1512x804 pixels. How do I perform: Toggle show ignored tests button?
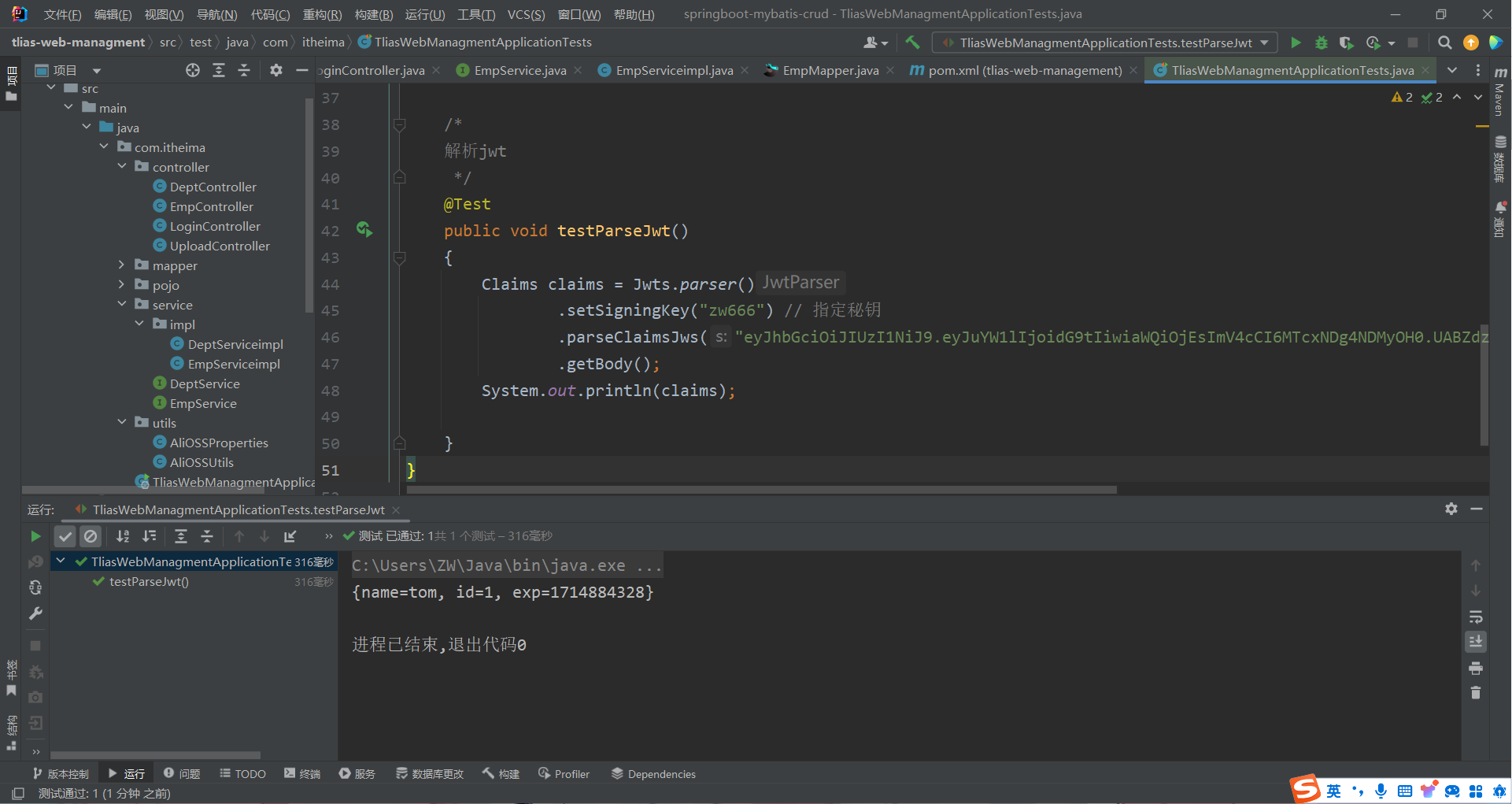[91, 536]
